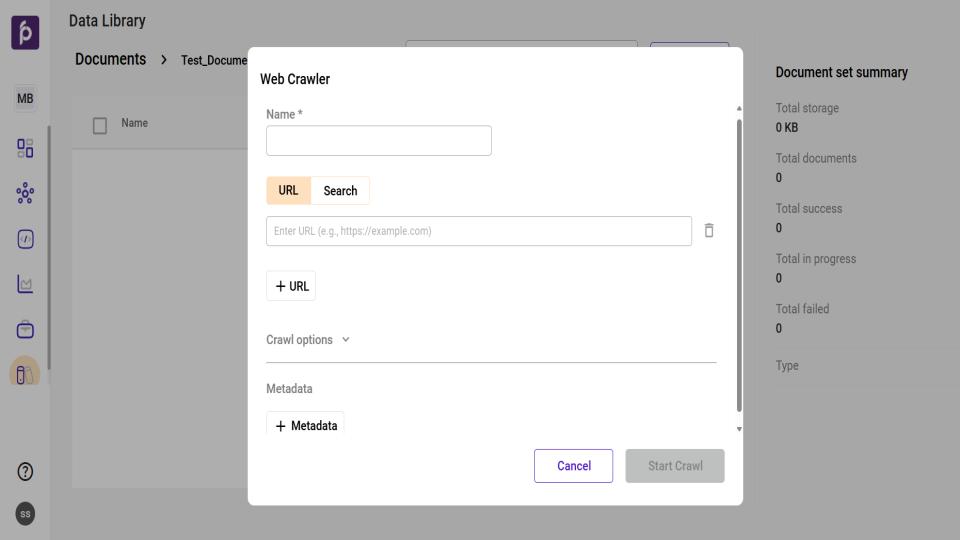Screen dimensions: 960x540
Task: Select the URL tab
Action: (288, 191)
